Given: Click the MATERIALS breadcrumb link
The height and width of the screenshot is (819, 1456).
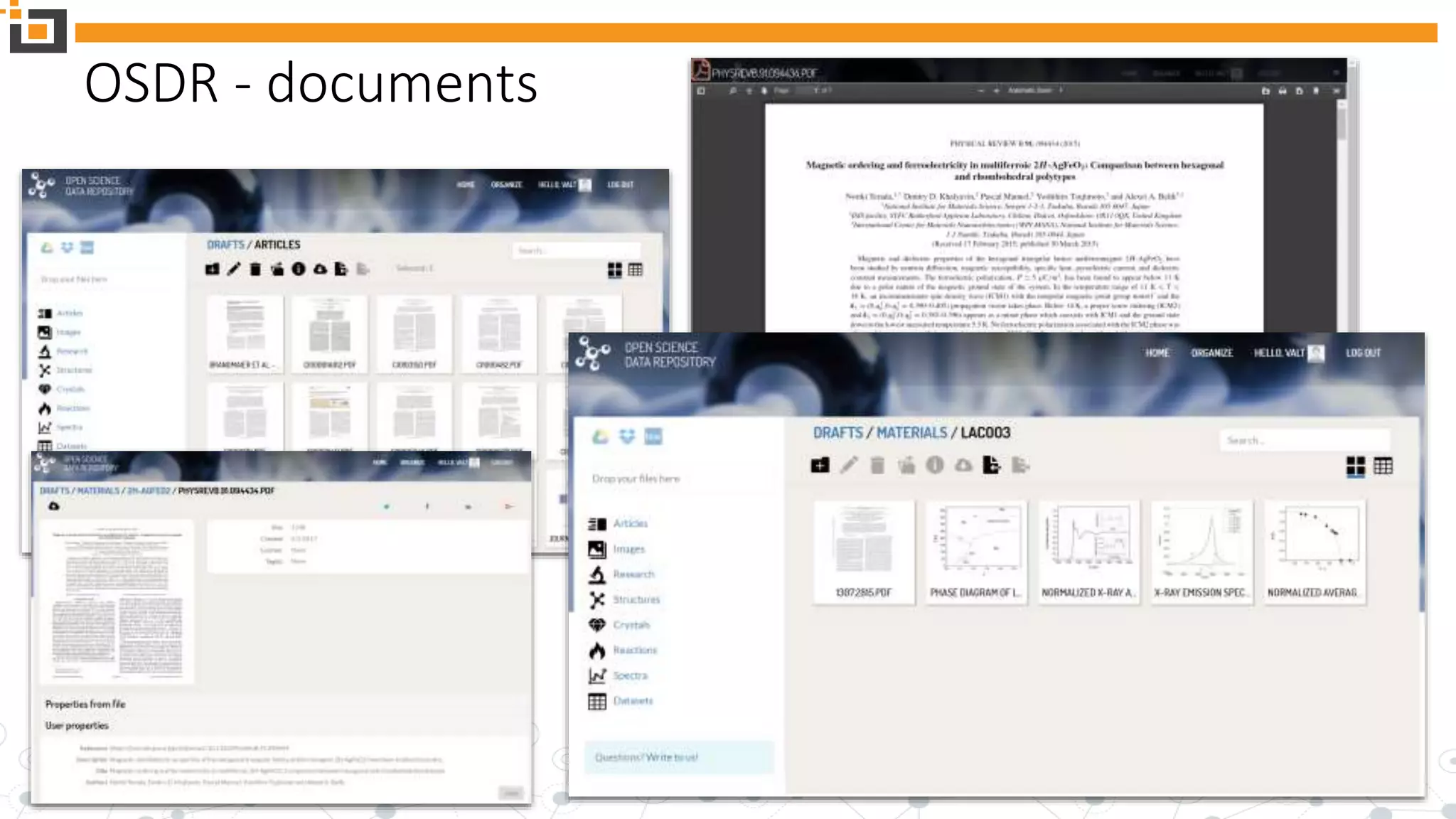Looking at the screenshot, I should coord(911,433).
